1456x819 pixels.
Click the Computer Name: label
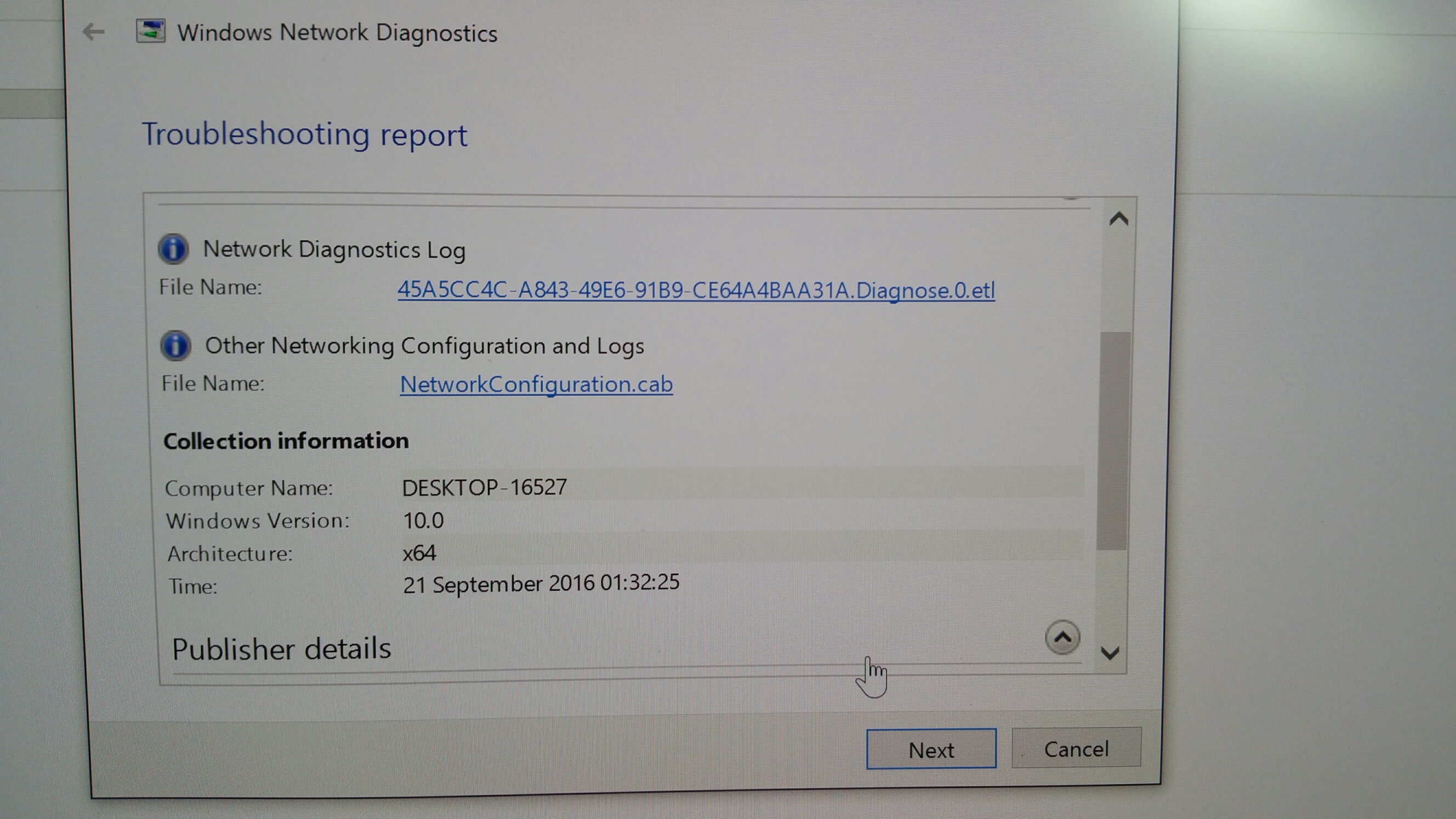pyautogui.click(x=249, y=488)
